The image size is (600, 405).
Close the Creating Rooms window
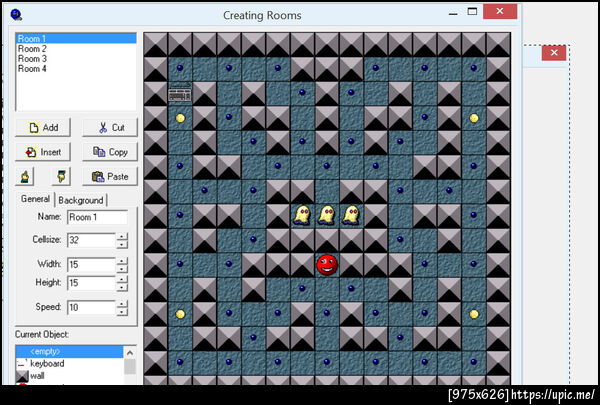tap(500, 11)
